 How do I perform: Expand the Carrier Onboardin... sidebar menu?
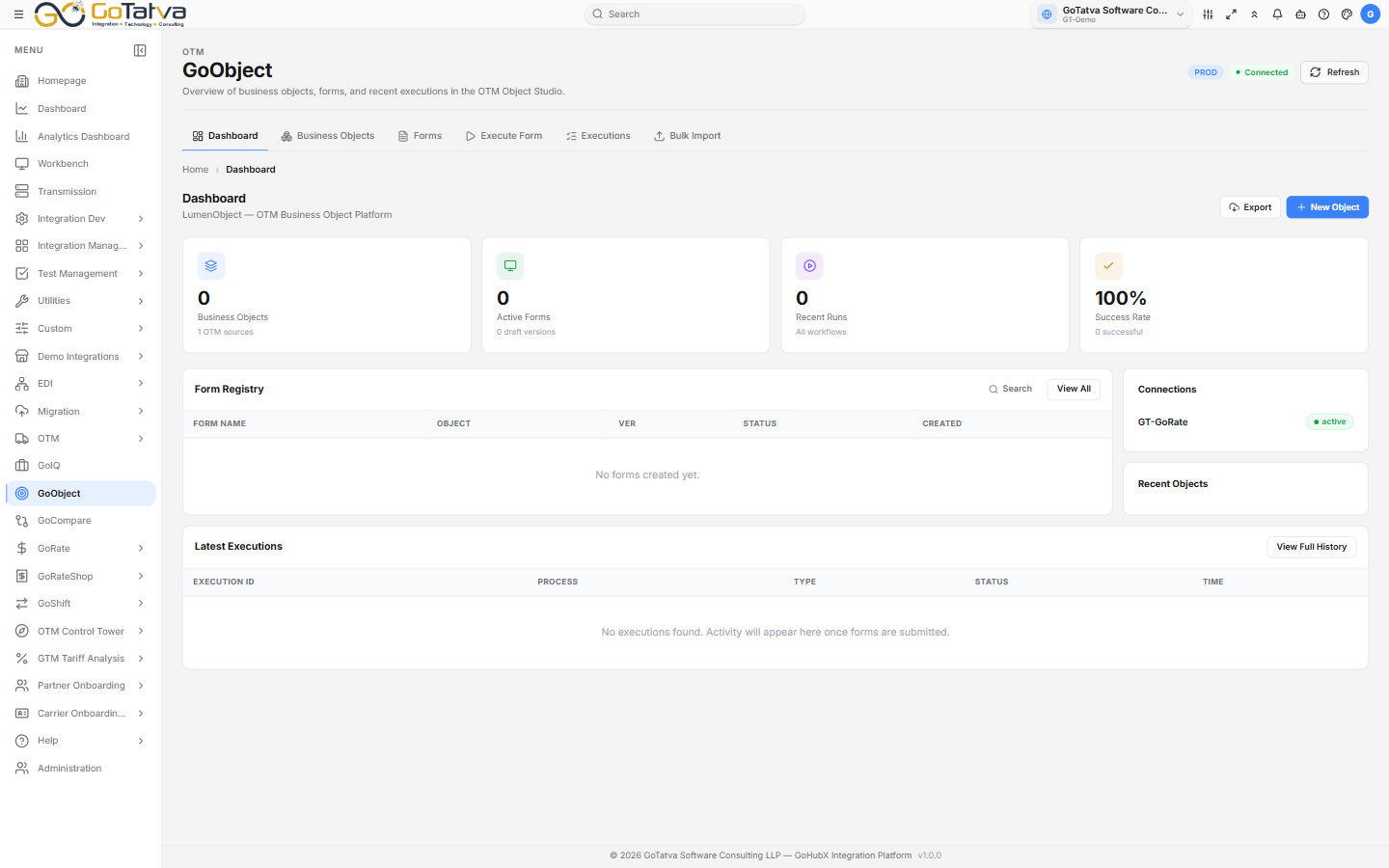[80, 714]
